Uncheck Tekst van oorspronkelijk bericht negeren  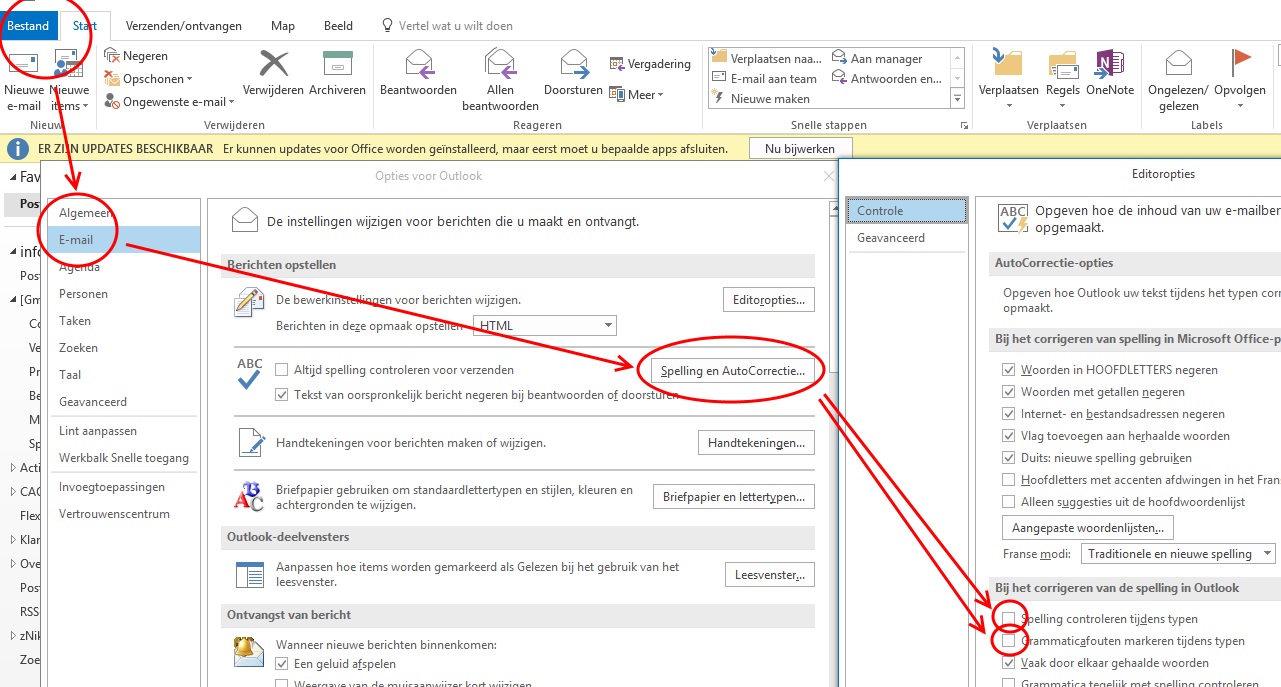click(281, 395)
